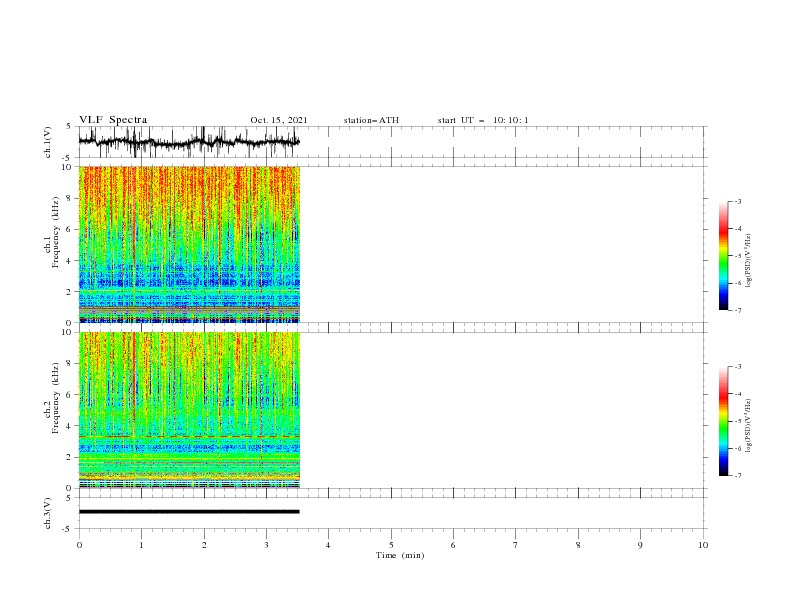
Task: Click the "2" kHz tick of ch.2 spectrogram
Action: coord(70,457)
